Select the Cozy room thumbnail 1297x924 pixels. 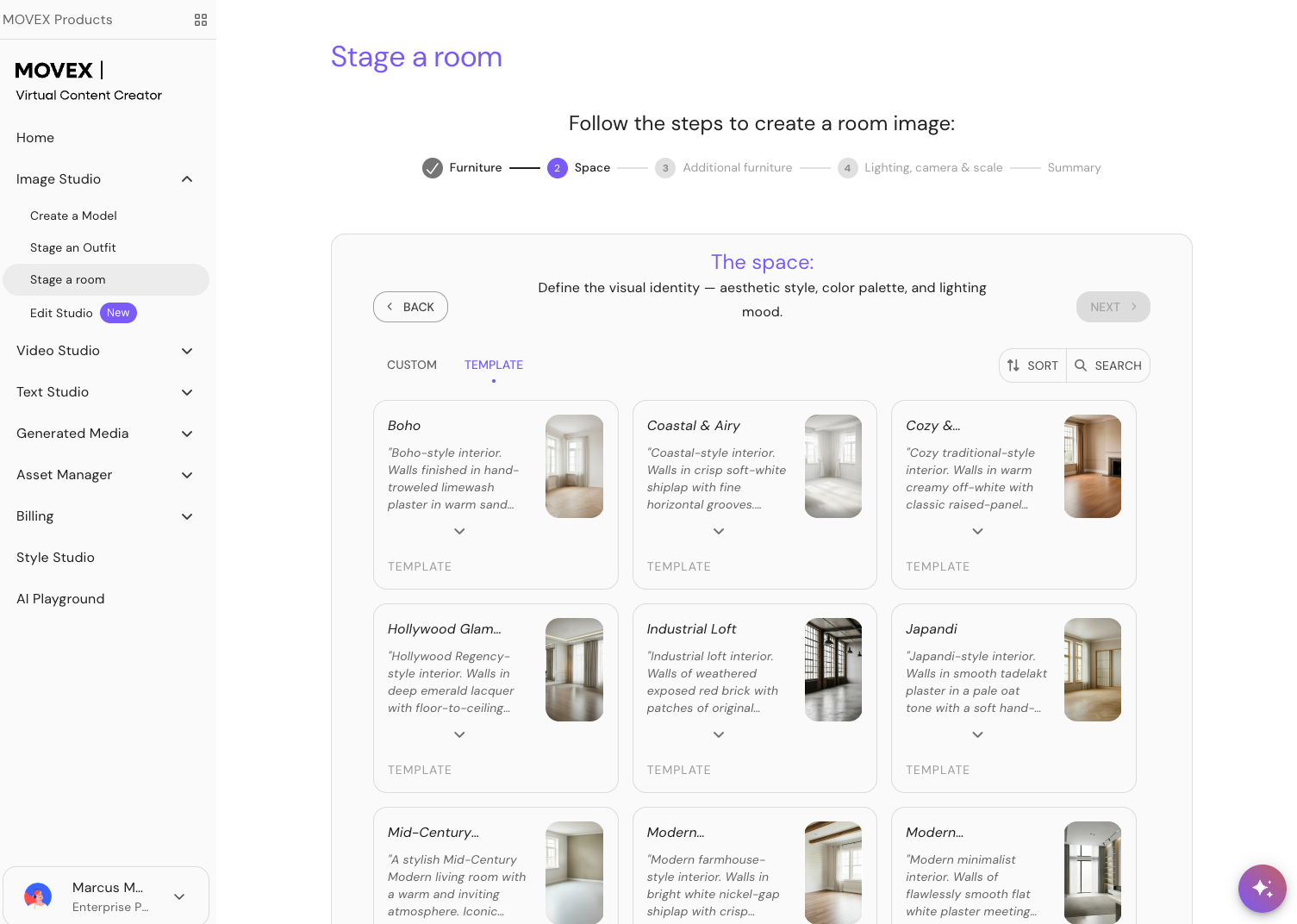[1093, 466]
